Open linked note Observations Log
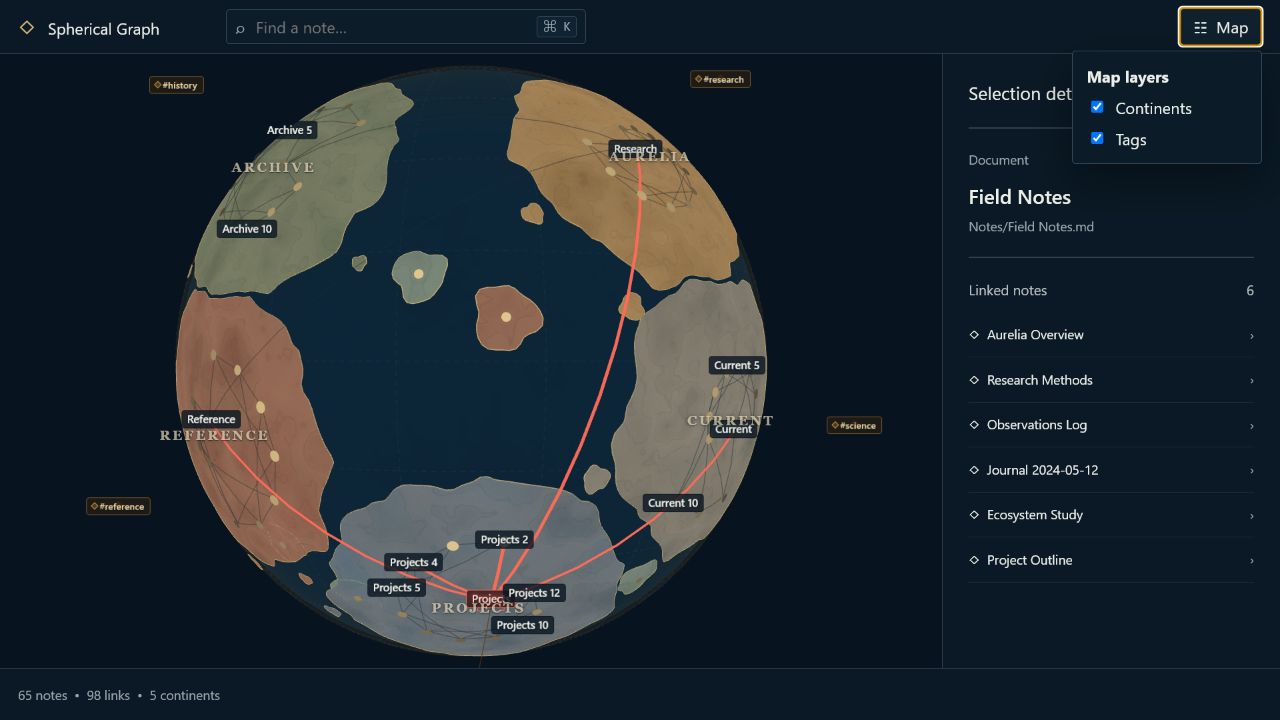The width and height of the screenshot is (1280, 720). tap(1111, 425)
